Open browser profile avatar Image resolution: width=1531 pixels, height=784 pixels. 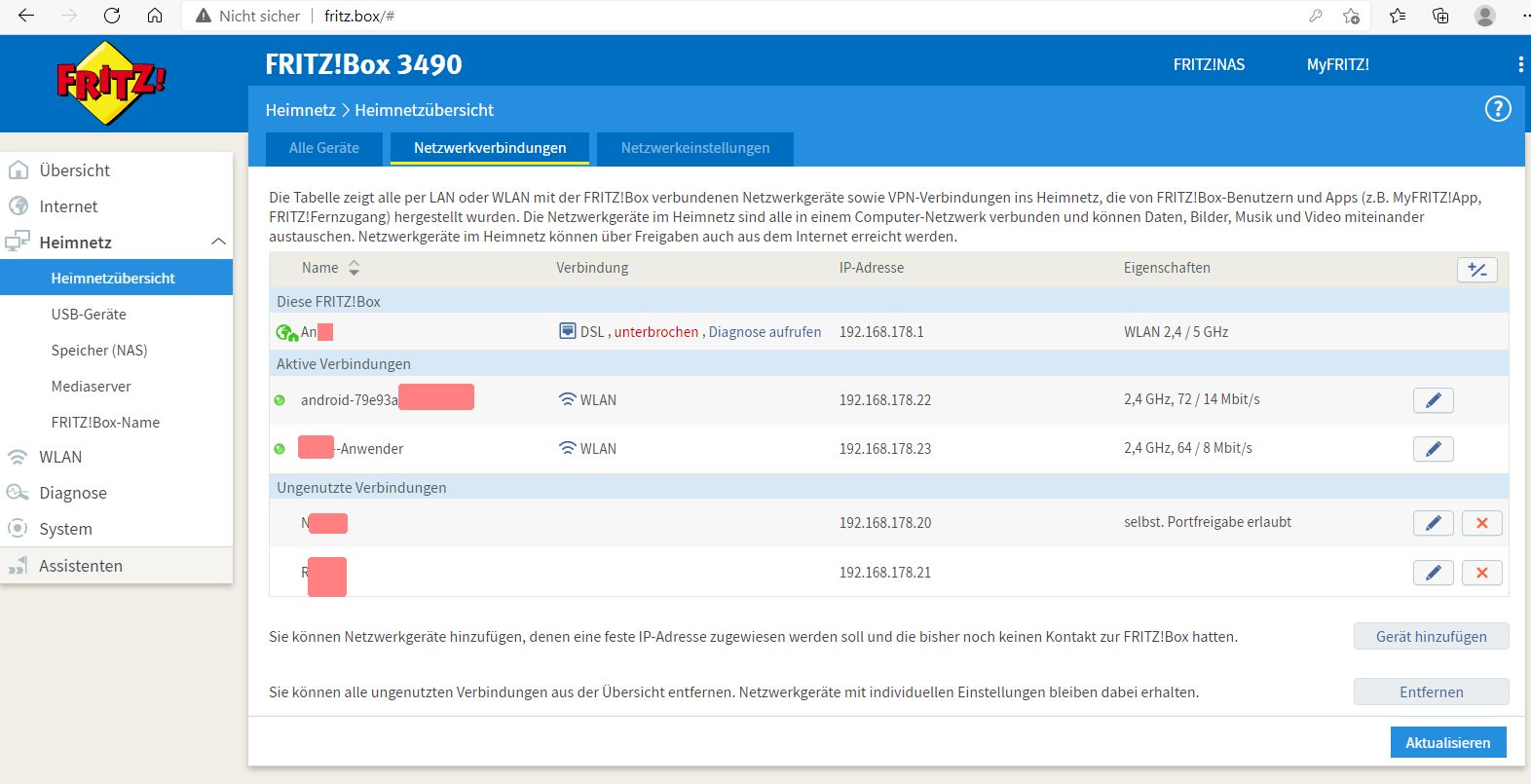click(x=1484, y=16)
